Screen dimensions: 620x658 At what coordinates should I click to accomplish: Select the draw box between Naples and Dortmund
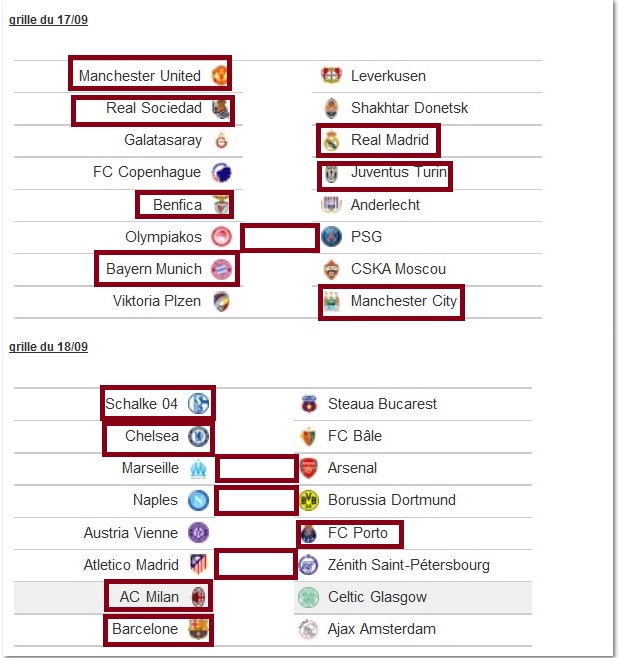(x=256, y=500)
